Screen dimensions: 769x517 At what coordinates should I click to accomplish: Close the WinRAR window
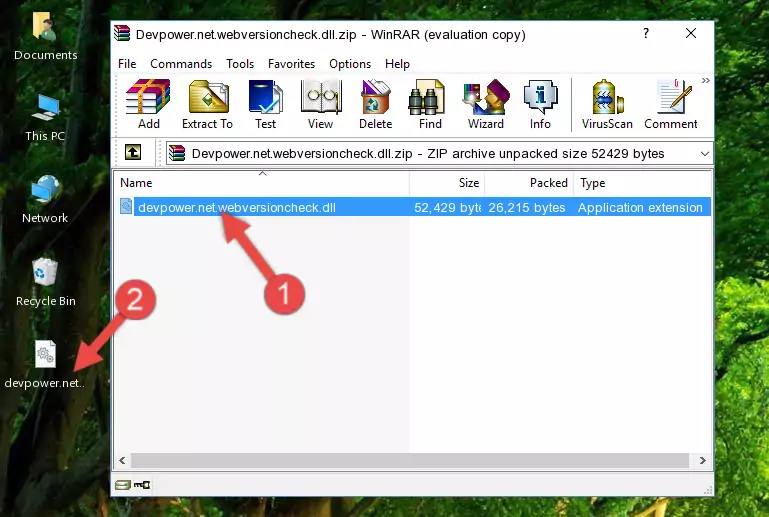691,33
